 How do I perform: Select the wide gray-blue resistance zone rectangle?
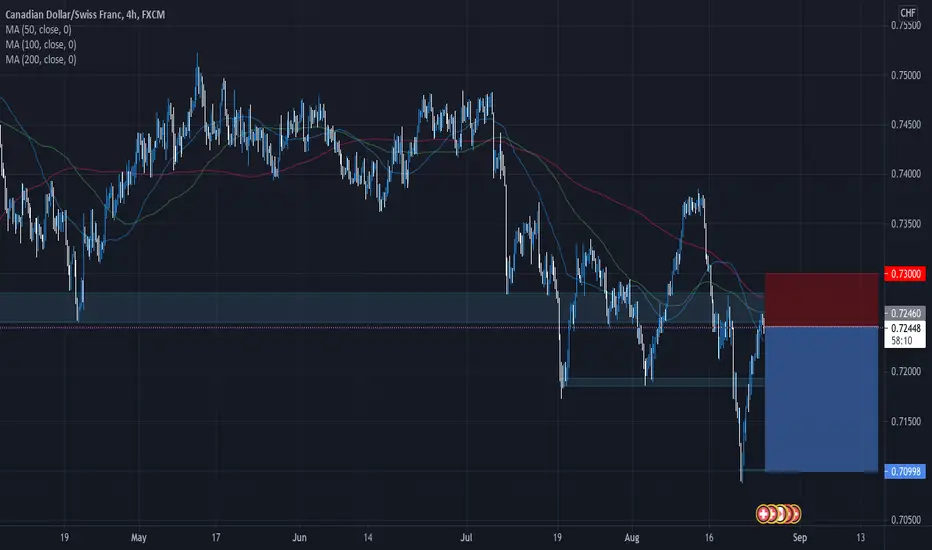click(382, 307)
